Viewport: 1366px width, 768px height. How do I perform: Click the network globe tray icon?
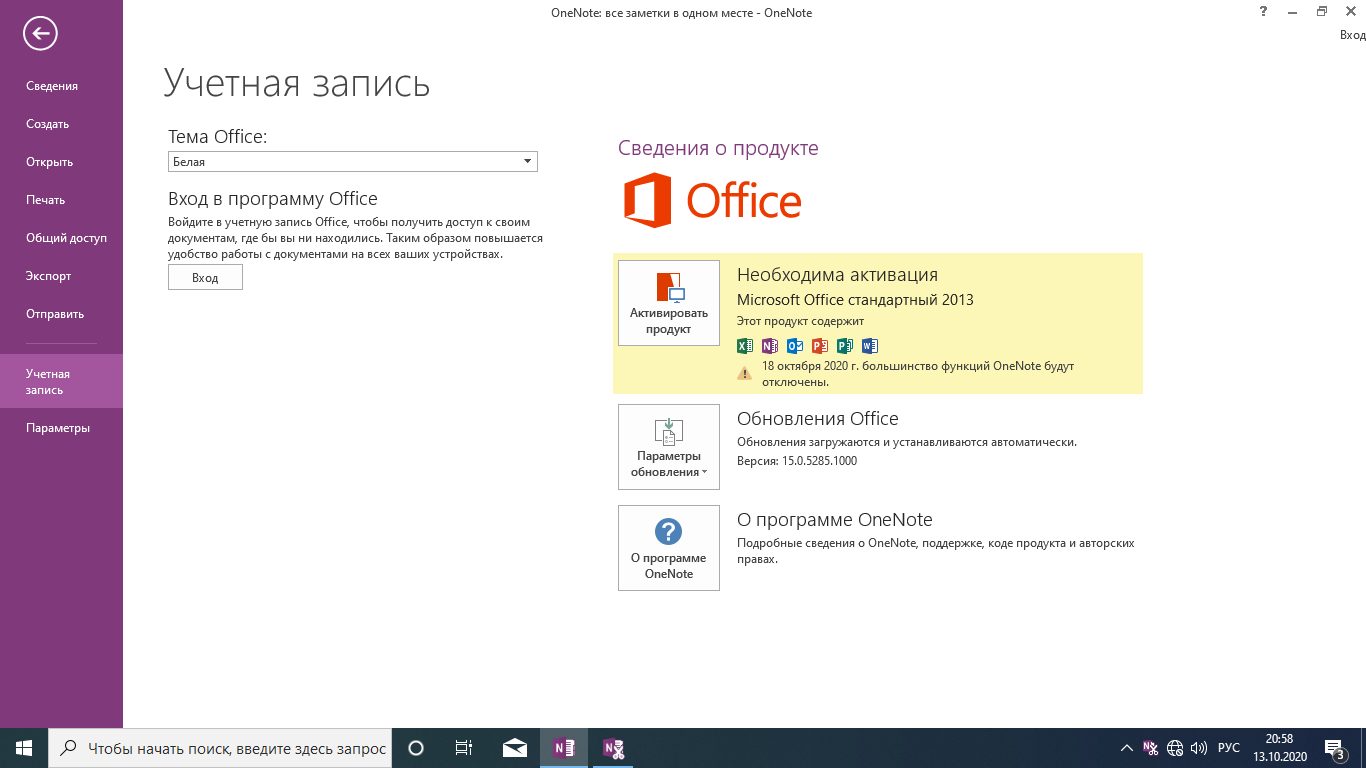click(x=1175, y=748)
